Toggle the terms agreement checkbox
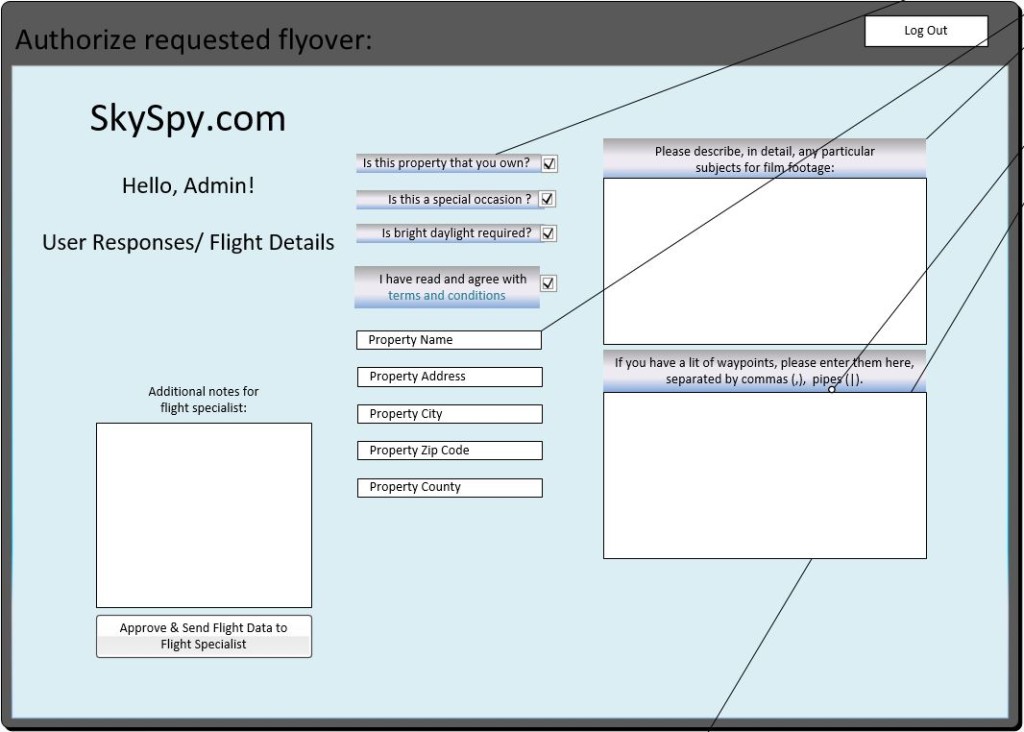Image resolution: width=1024 pixels, height=732 pixels. 548,283
